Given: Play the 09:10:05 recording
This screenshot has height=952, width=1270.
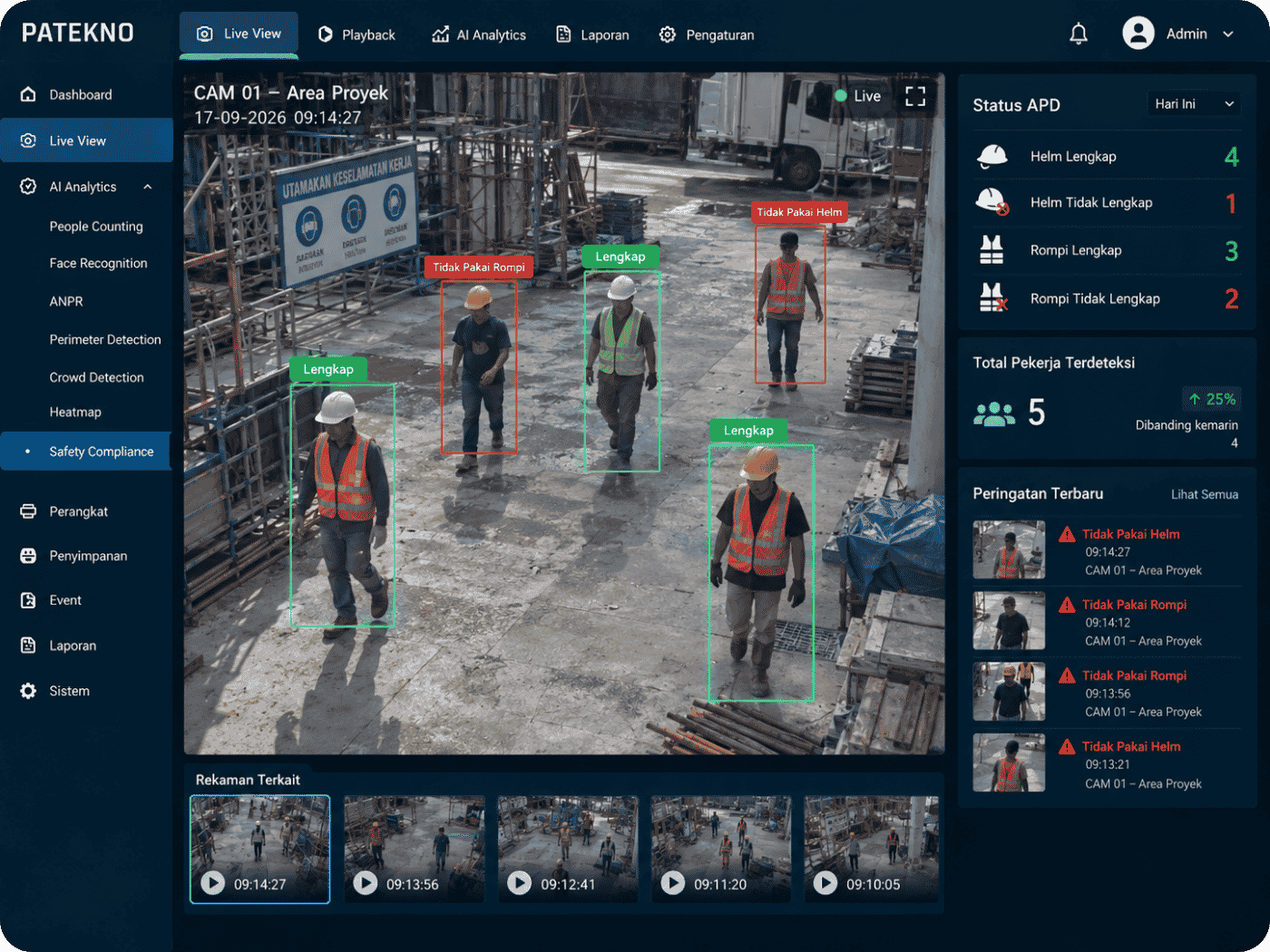Looking at the screenshot, I should tap(825, 883).
